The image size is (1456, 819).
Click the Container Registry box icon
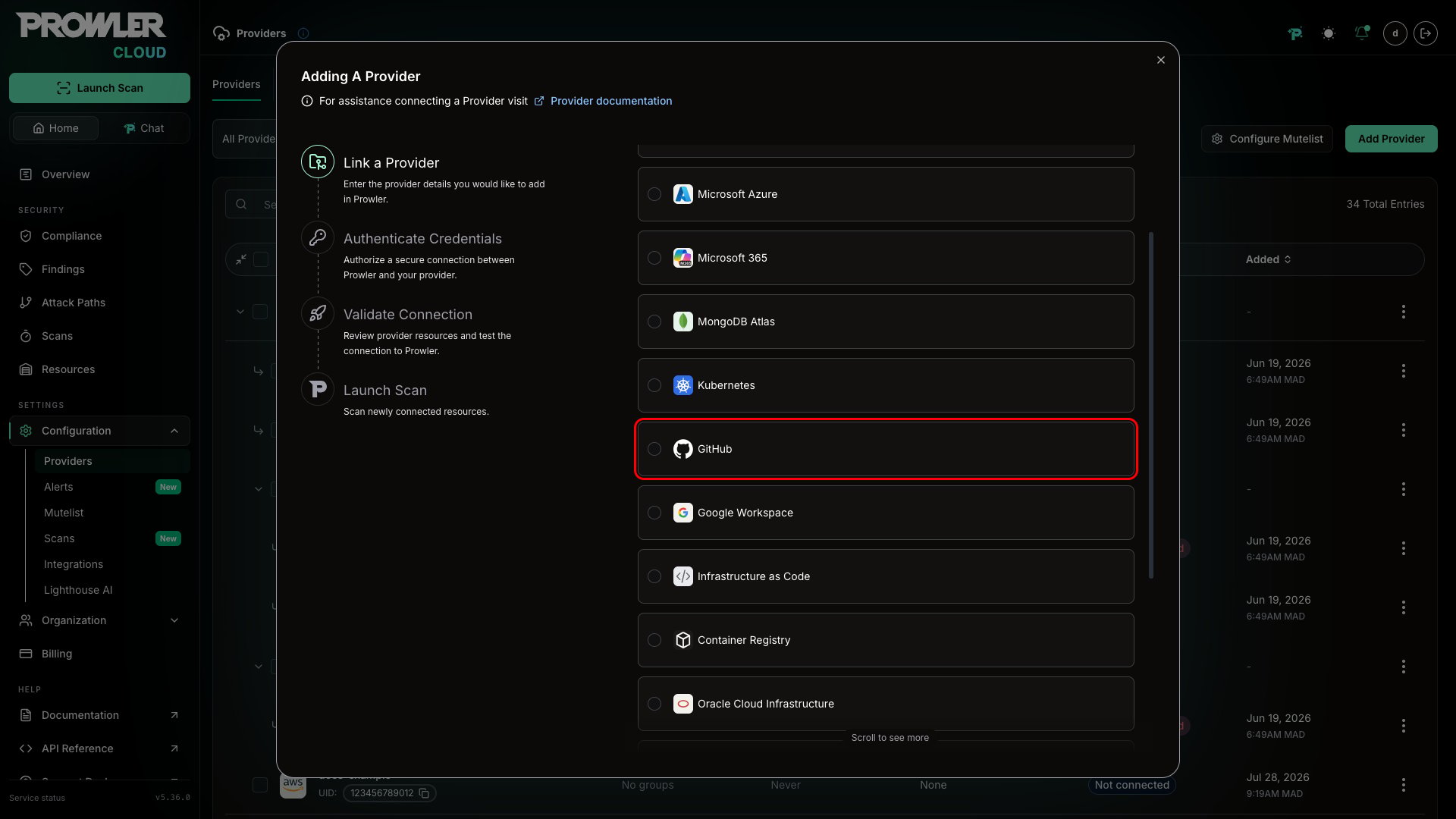point(683,640)
